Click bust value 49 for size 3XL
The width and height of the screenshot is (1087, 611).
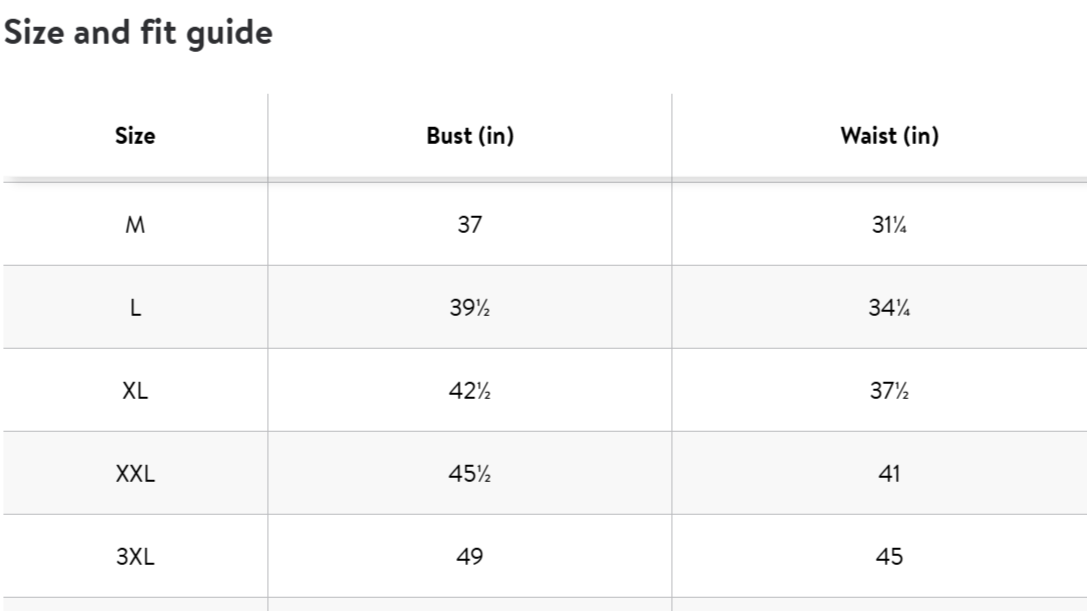click(470, 556)
